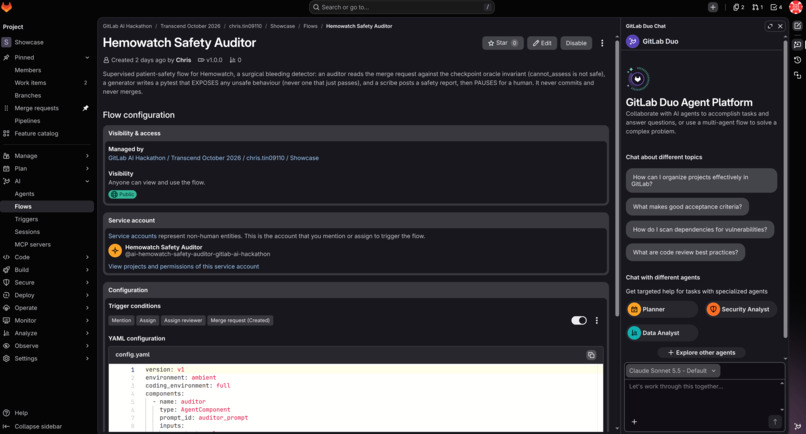Open chat history clock icon
The width and height of the screenshot is (806, 434).
[x=797, y=60]
